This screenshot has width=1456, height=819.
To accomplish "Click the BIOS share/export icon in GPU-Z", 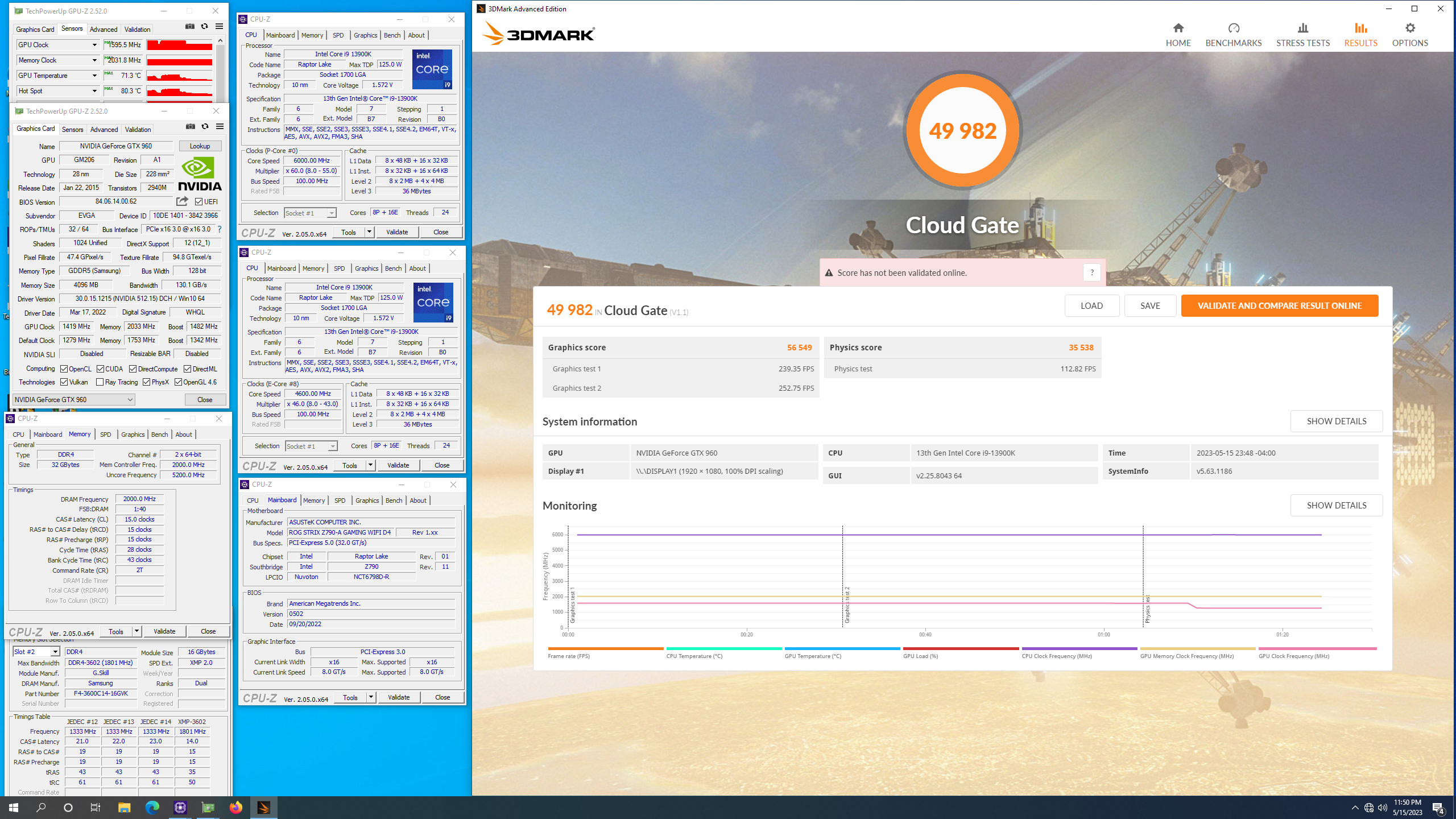I will pos(182,201).
